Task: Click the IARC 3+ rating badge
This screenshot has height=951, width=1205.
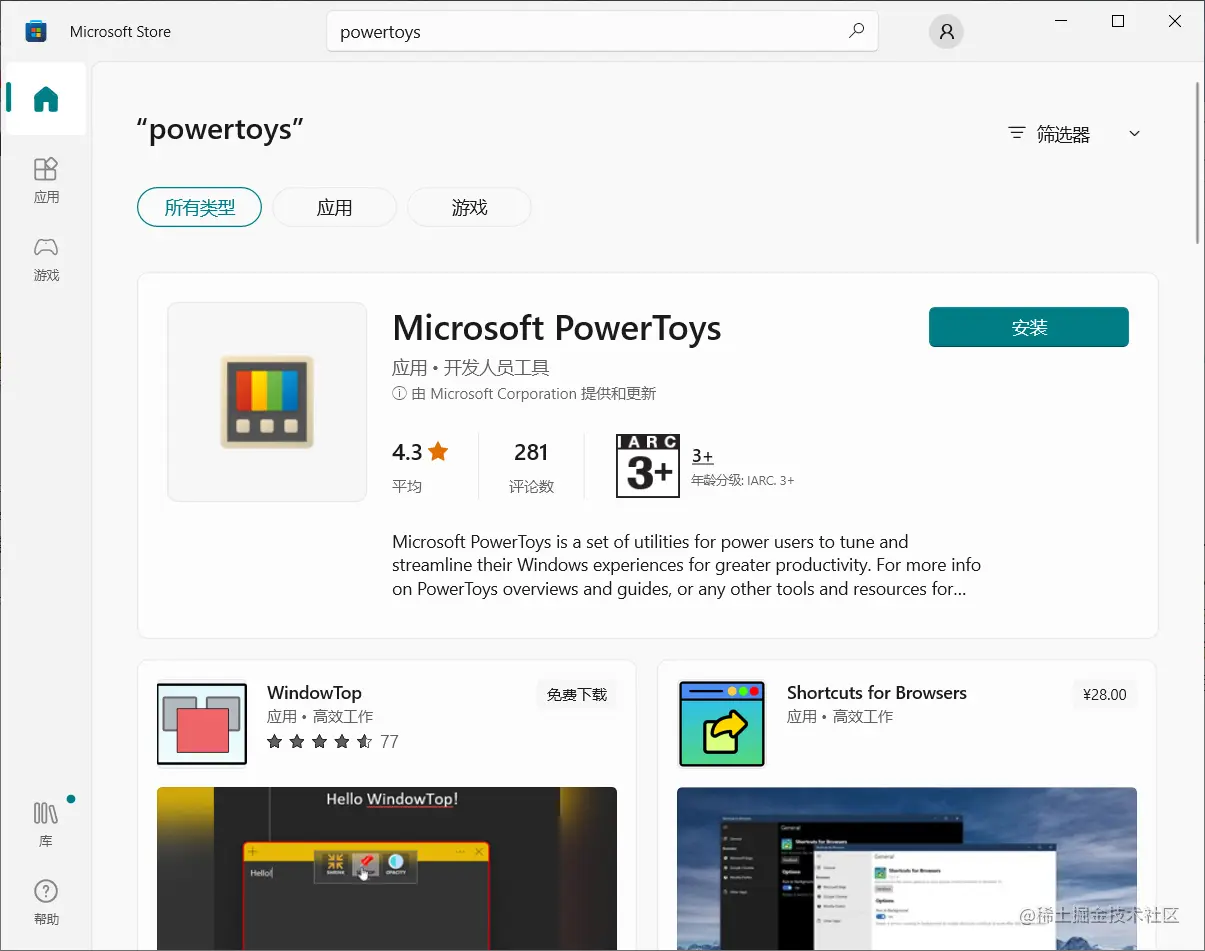Action: tap(648, 466)
